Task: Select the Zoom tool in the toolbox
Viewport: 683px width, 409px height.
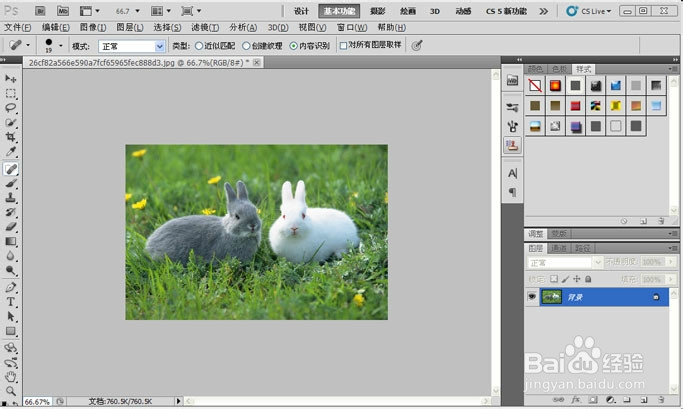Action: tap(10, 391)
